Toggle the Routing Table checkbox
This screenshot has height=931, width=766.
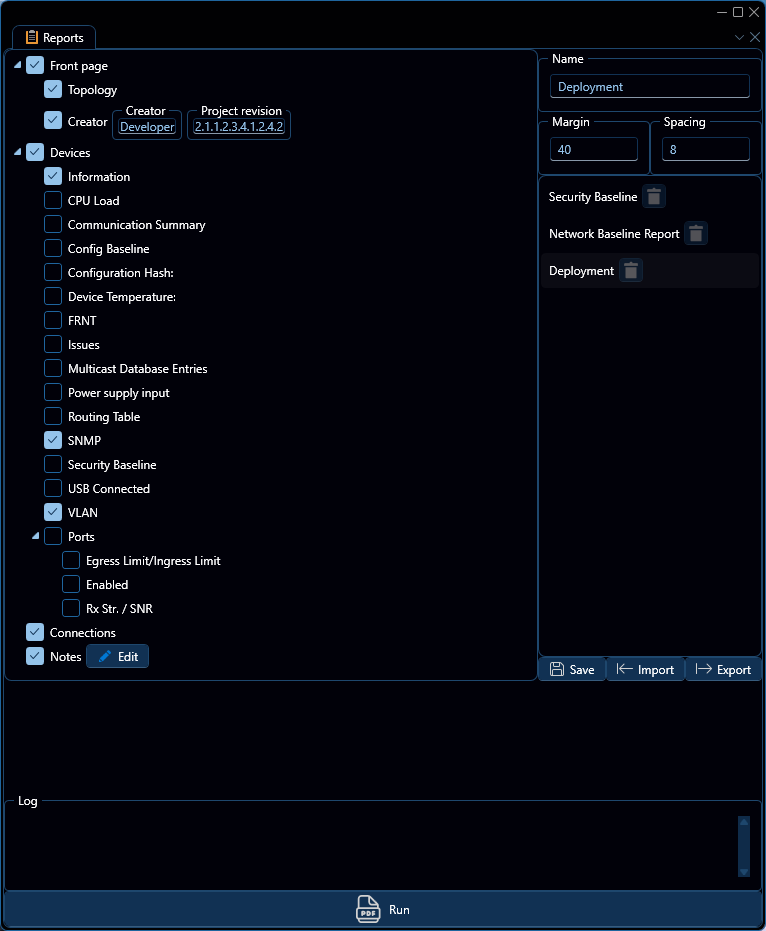pos(53,417)
